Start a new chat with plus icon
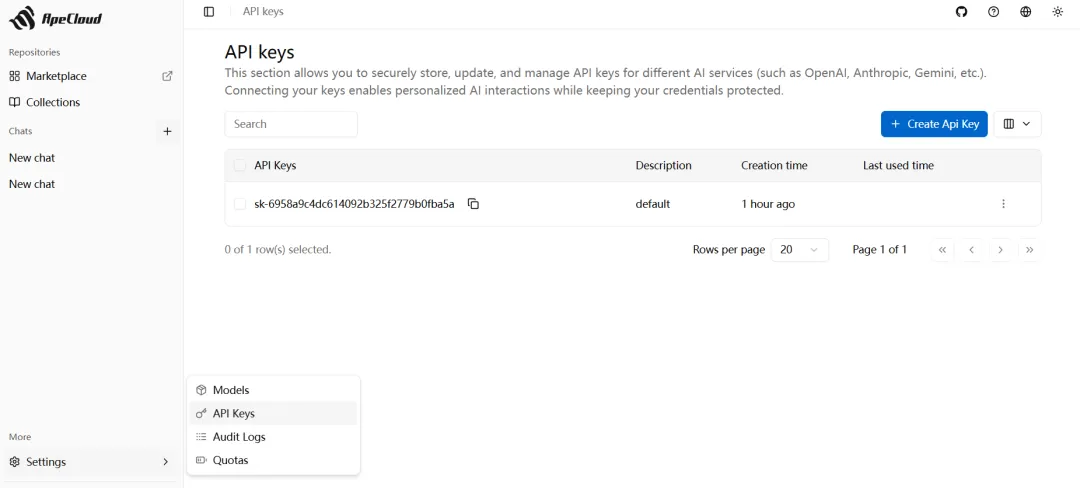Viewport: 1080px width, 488px height. pyautogui.click(x=167, y=131)
